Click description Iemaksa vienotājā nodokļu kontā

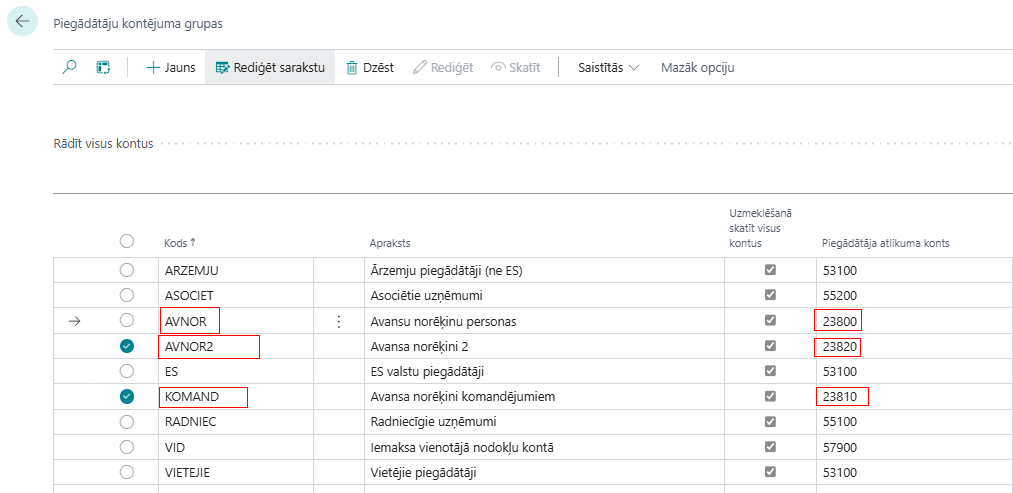(x=461, y=447)
